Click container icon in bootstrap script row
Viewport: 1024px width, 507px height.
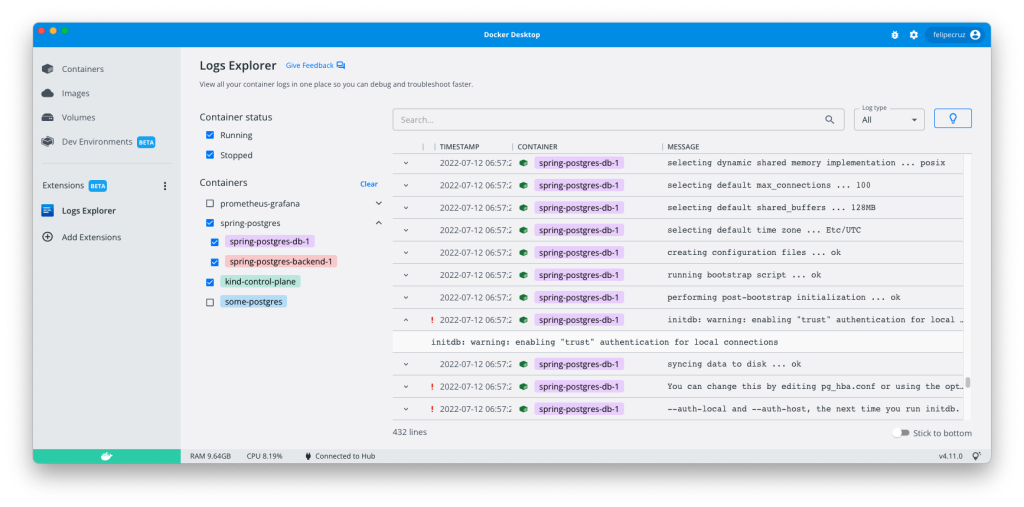click(x=523, y=275)
